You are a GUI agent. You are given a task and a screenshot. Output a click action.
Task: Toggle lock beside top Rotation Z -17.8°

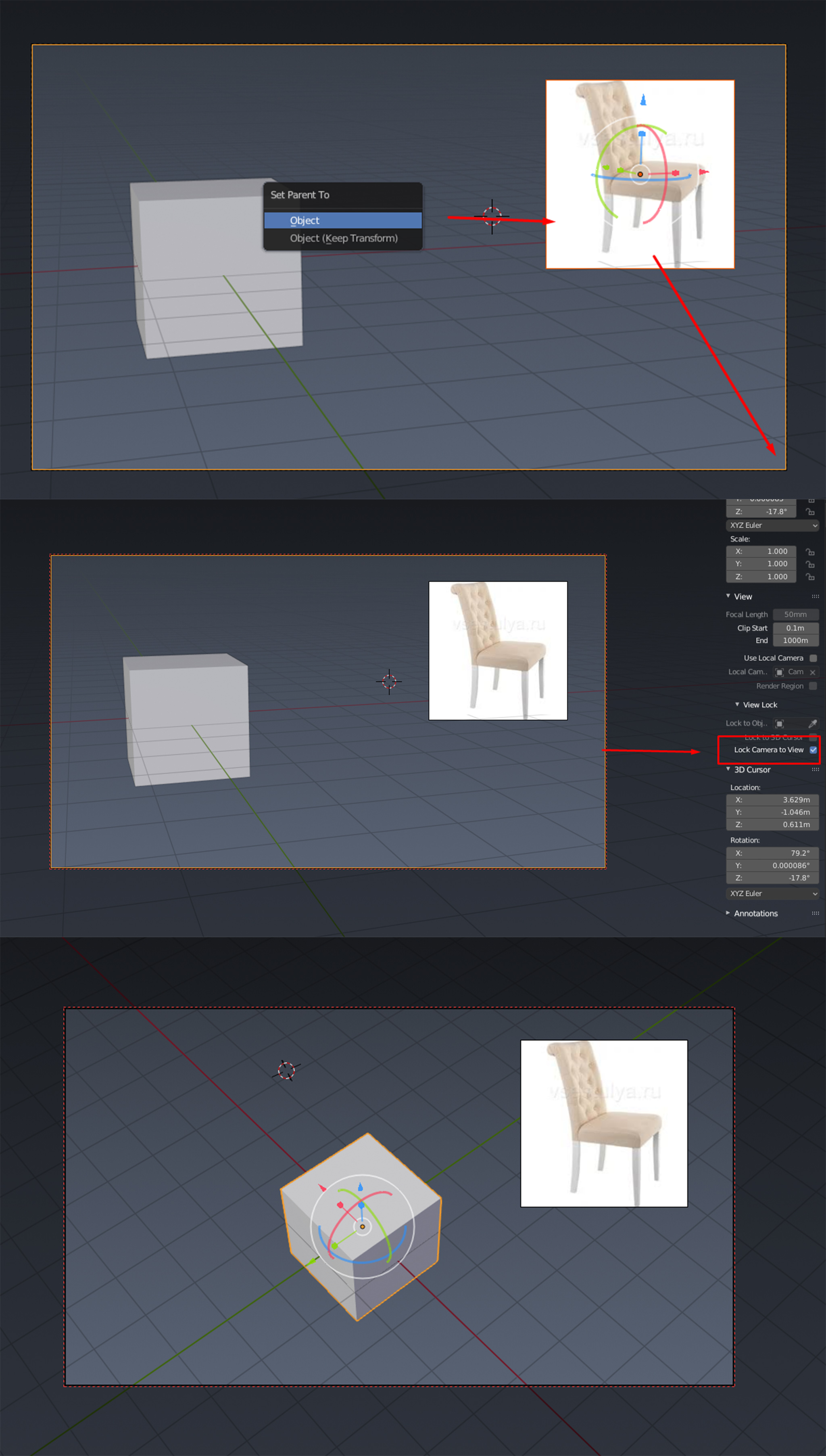(x=810, y=511)
